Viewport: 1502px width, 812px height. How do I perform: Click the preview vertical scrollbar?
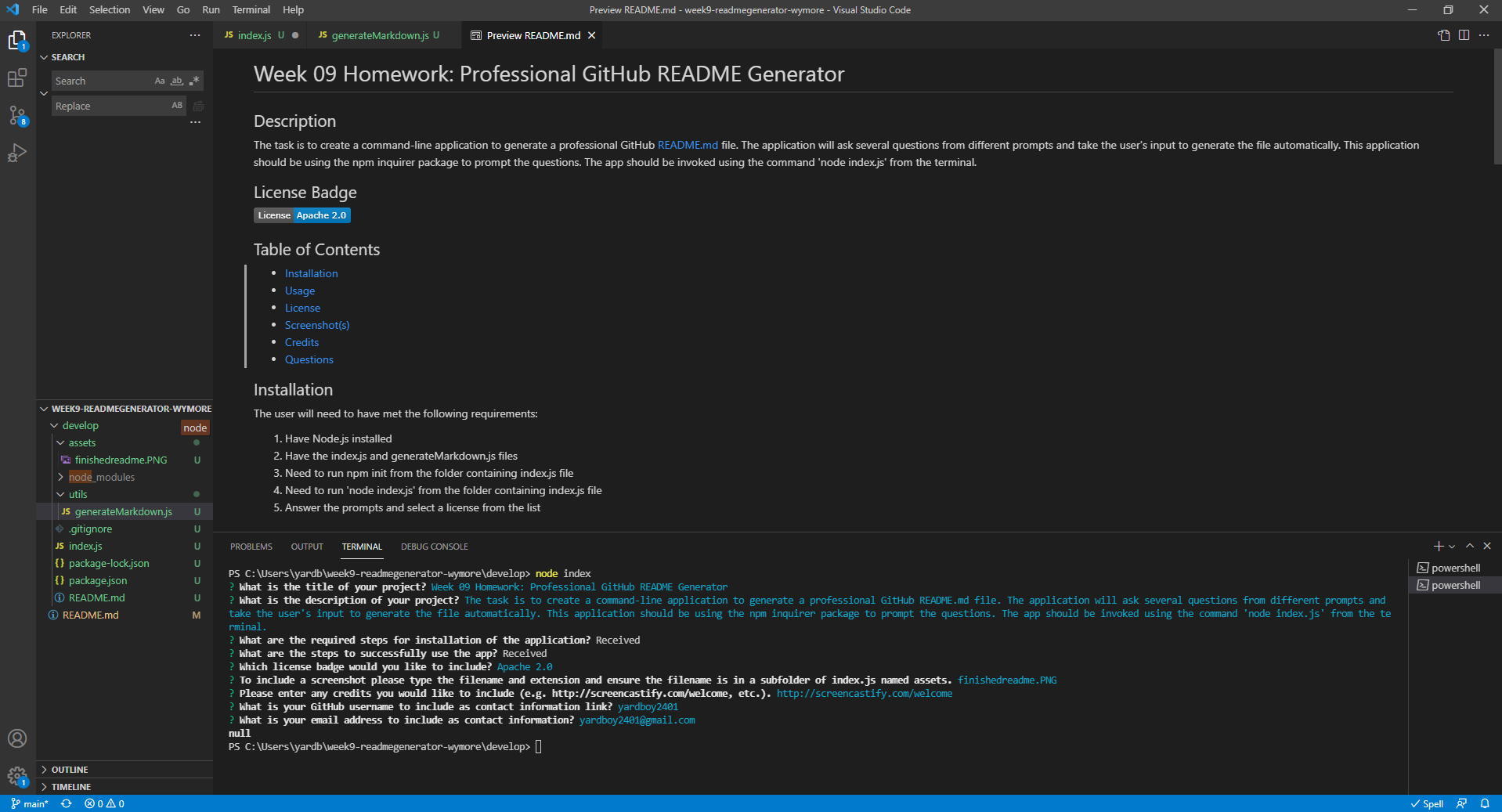pyautogui.click(x=1497, y=106)
